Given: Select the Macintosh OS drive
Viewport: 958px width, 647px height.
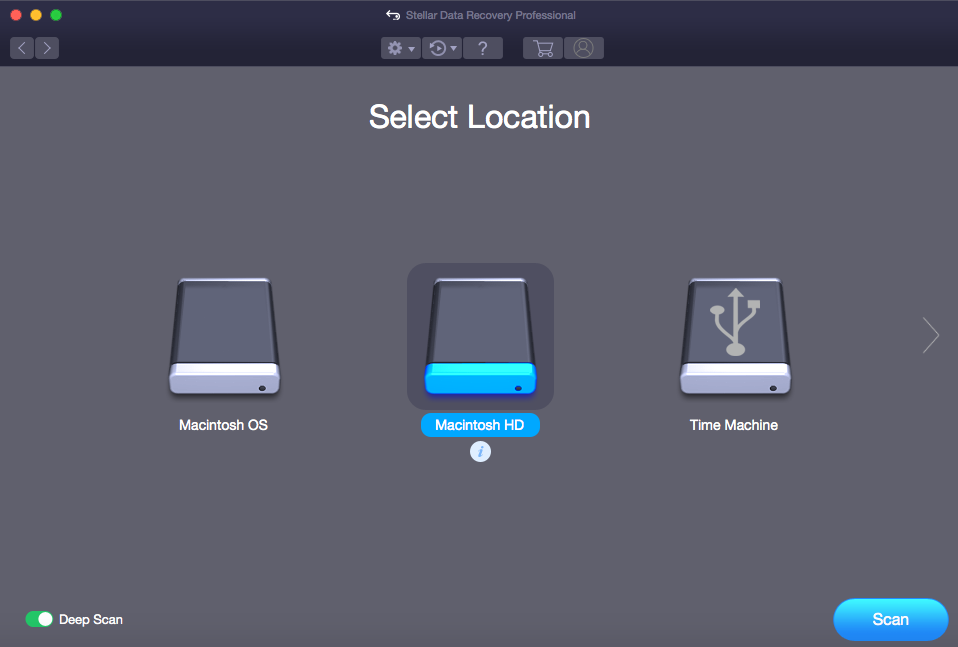Looking at the screenshot, I should pyautogui.click(x=224, y=337).
